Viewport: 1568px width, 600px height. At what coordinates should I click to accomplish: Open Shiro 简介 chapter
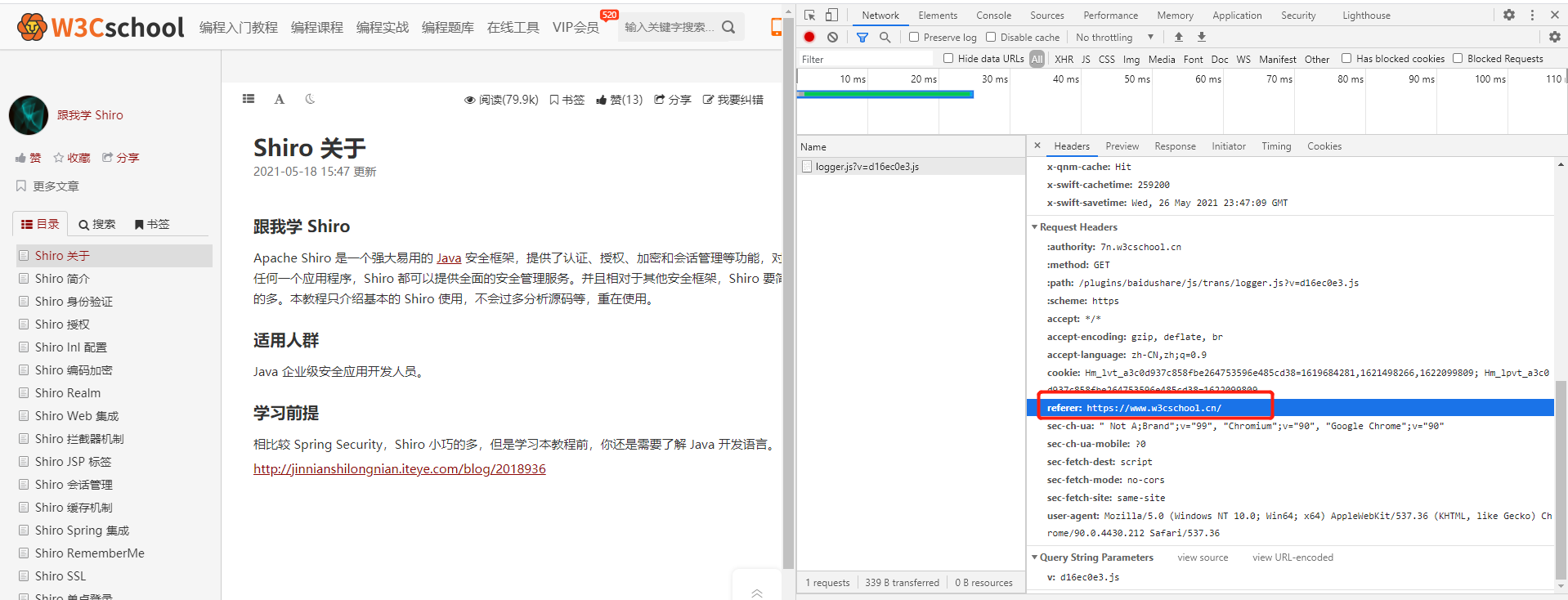coord(62,279)
